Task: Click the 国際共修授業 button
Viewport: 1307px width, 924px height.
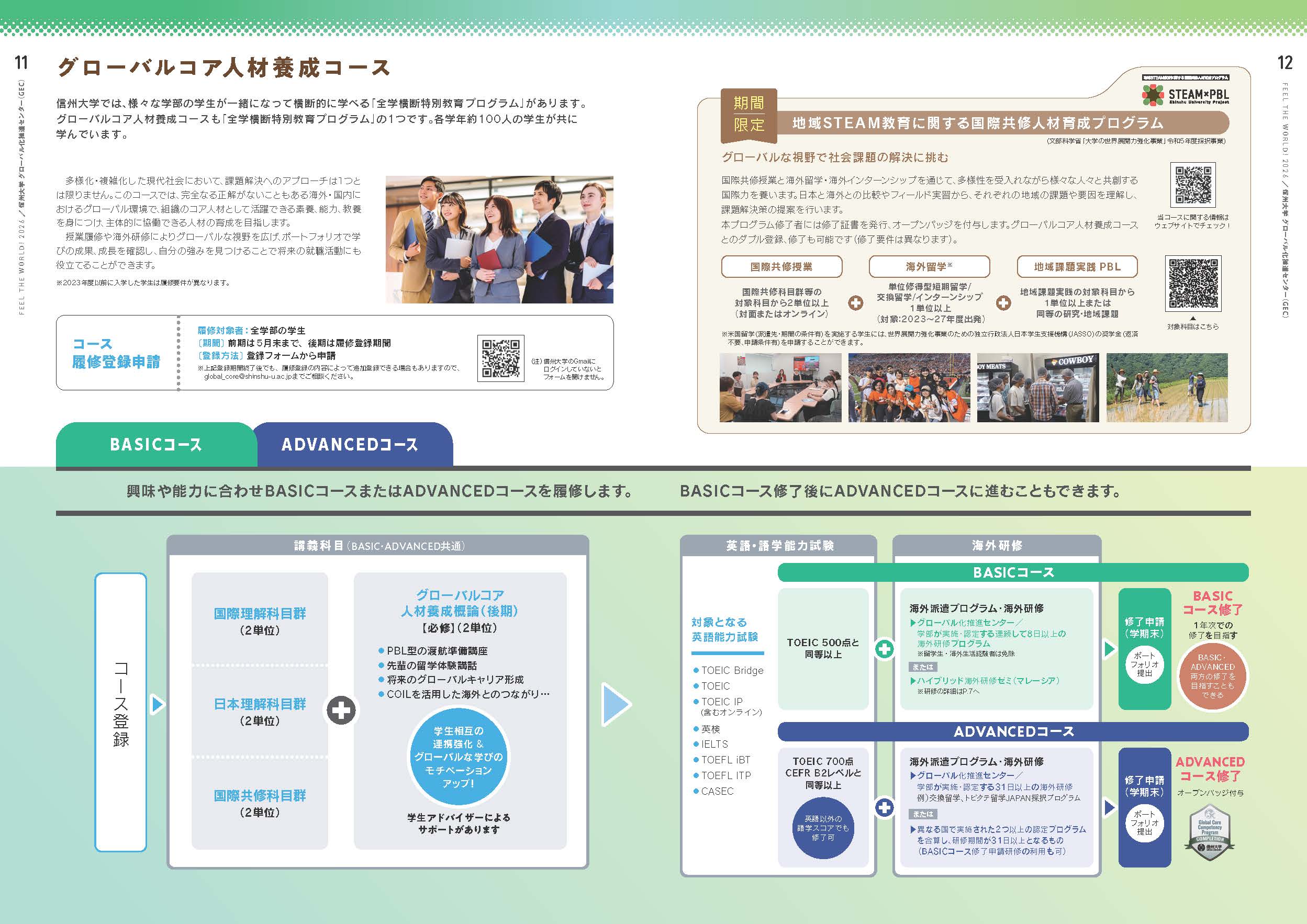Action: coord(781,266)
